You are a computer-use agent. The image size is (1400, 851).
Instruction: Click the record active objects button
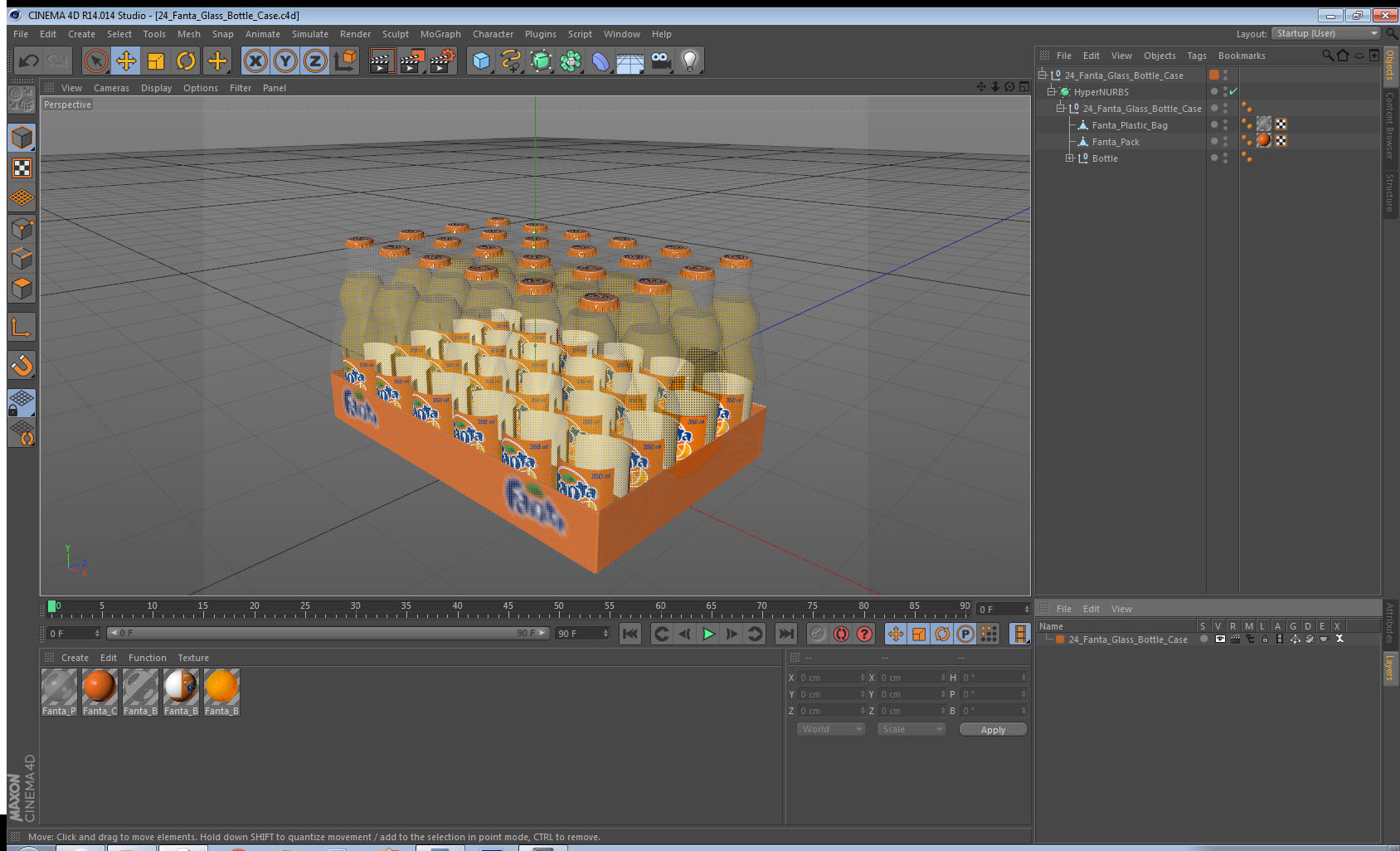point(818,634)
